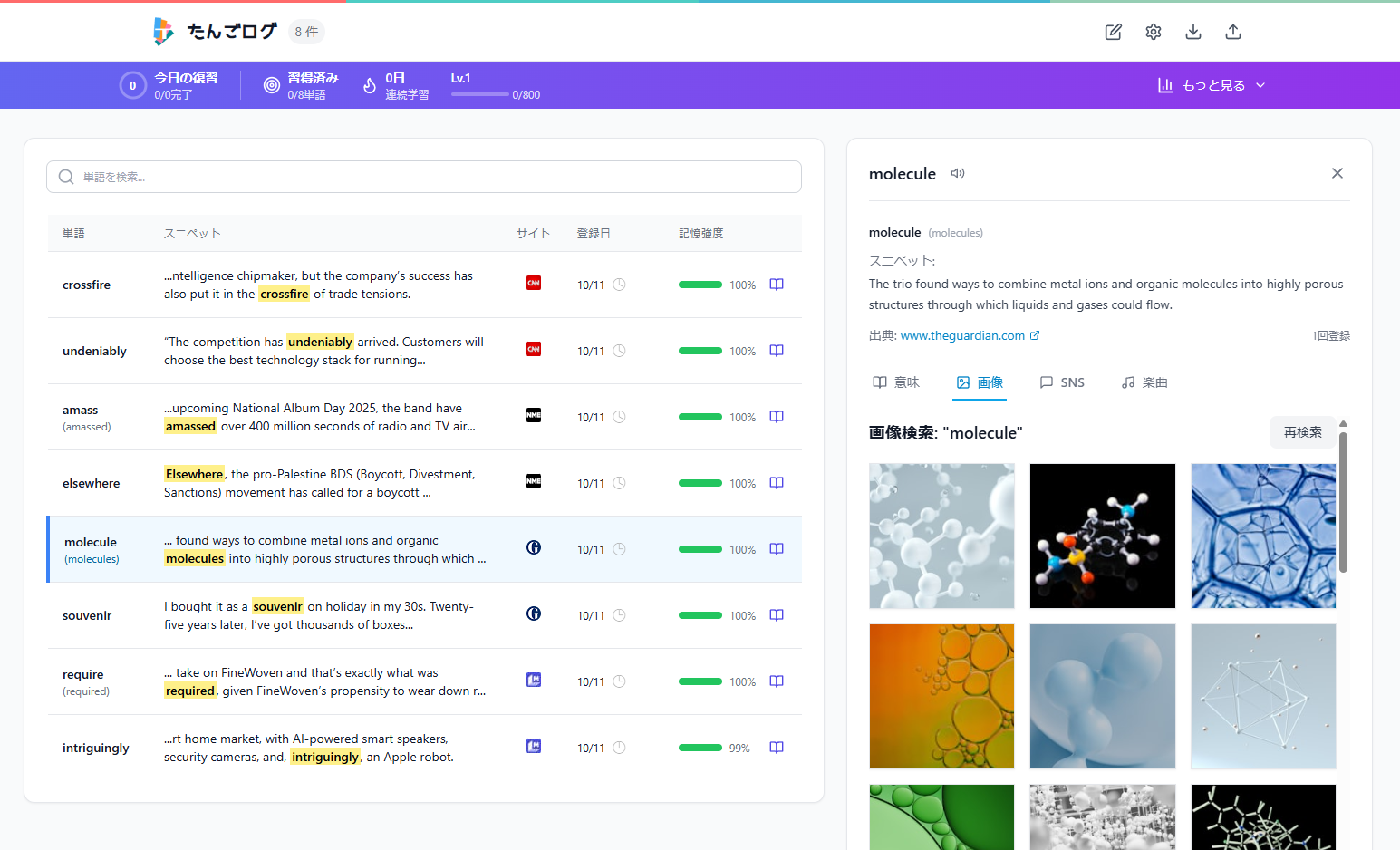Image resolution: width=1400 pixels, height=850 pixels.
Task: Switch to the SNS tab
Action: [x=1062, y=382]
